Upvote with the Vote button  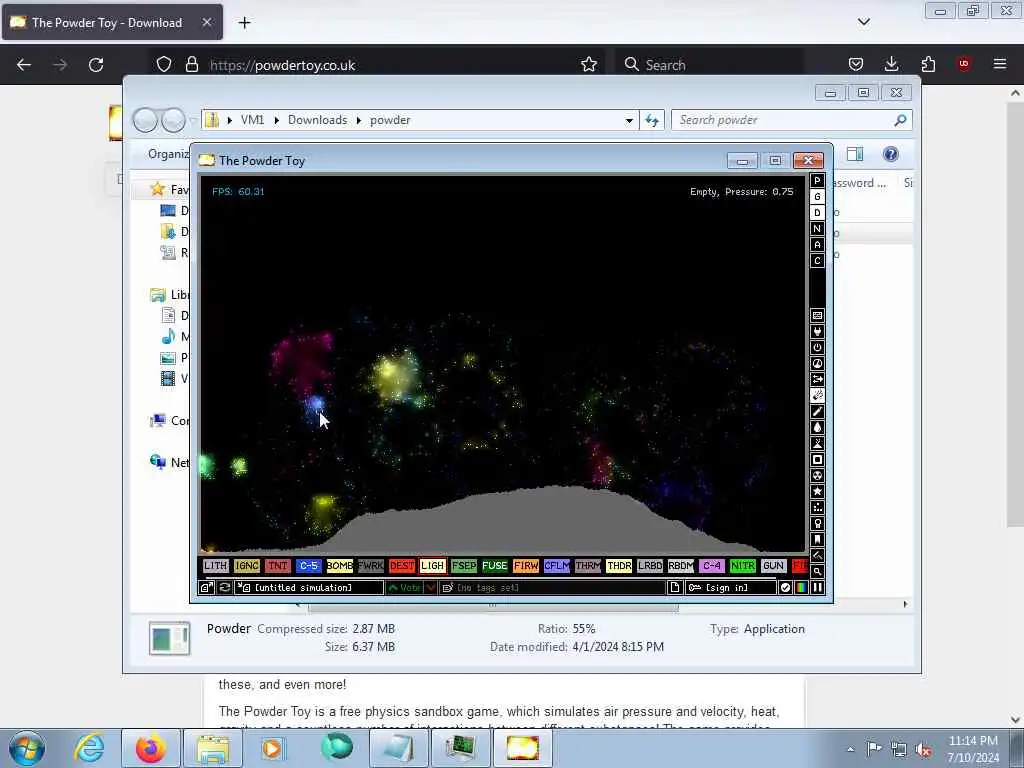[x=404, y=588]
